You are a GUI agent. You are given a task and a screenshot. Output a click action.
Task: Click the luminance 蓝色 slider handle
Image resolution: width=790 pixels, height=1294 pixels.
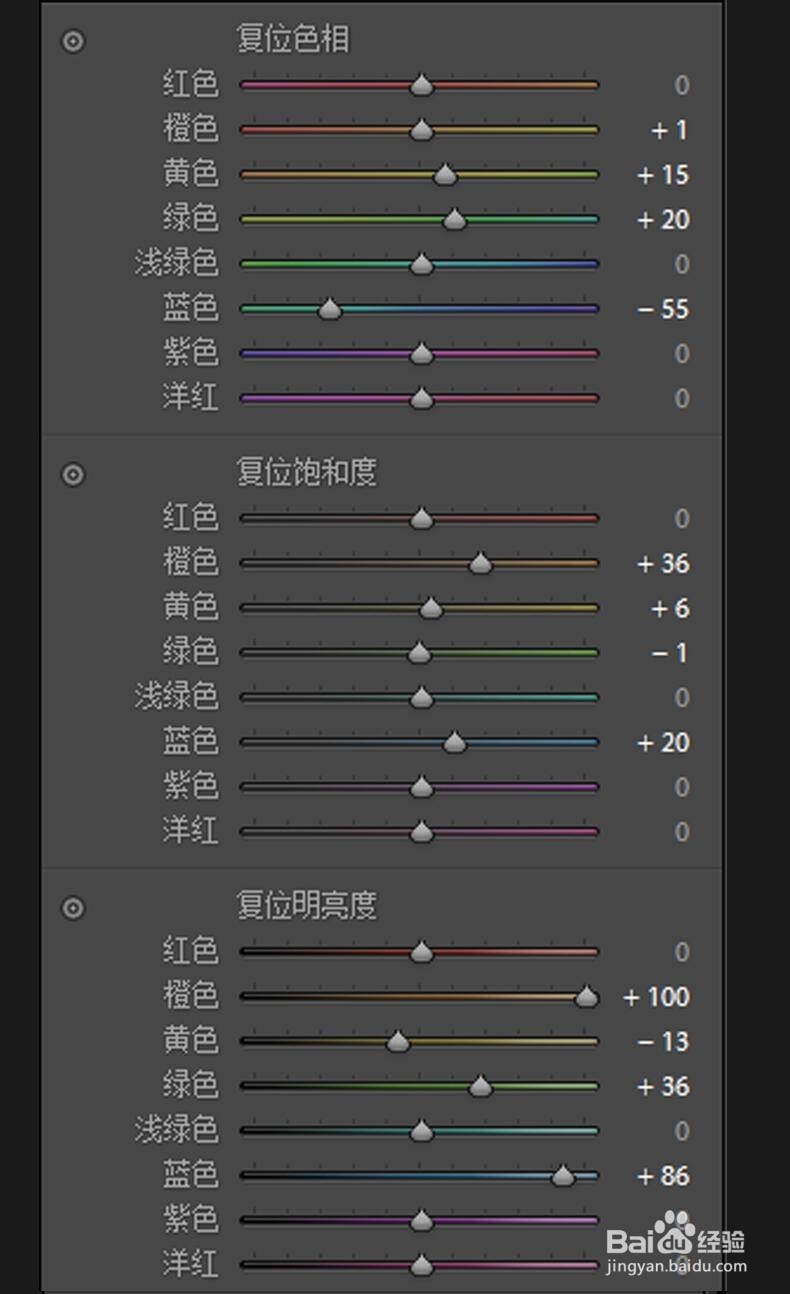563,1176
